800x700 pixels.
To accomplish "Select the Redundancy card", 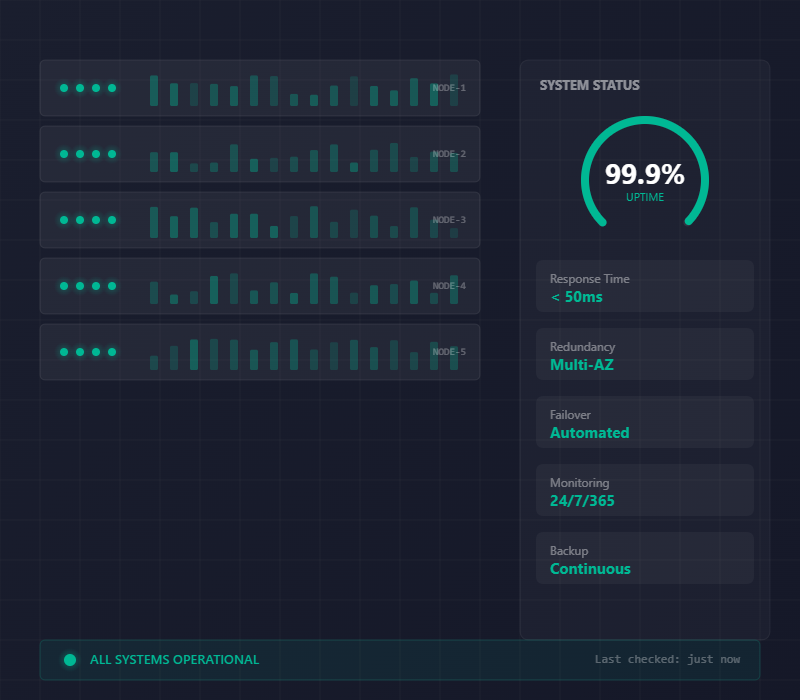I will tap(645, 354).
